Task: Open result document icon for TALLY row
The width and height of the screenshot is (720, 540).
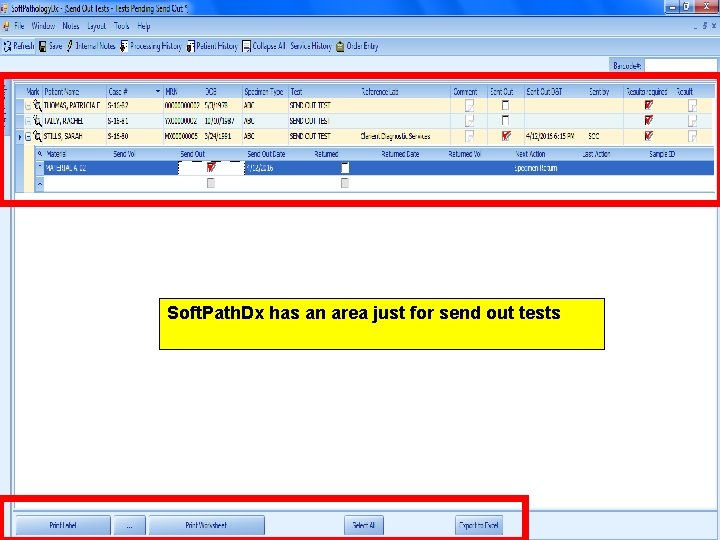Action: pyautogui.click(x=692, y=121)
